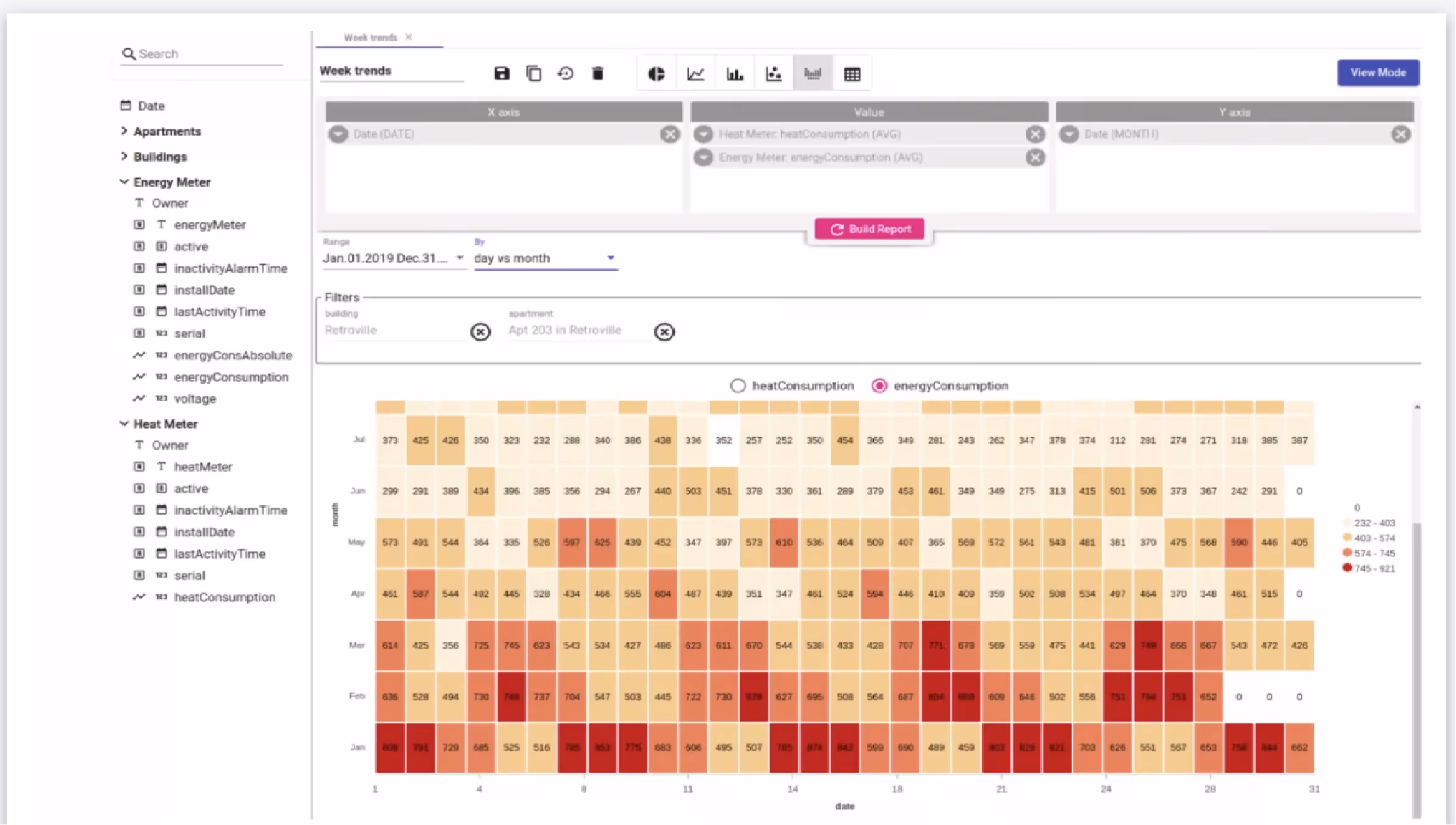Viewport: 1456px width, 825px height.
Task: Switch to table view icon
Action: [852, 74]
